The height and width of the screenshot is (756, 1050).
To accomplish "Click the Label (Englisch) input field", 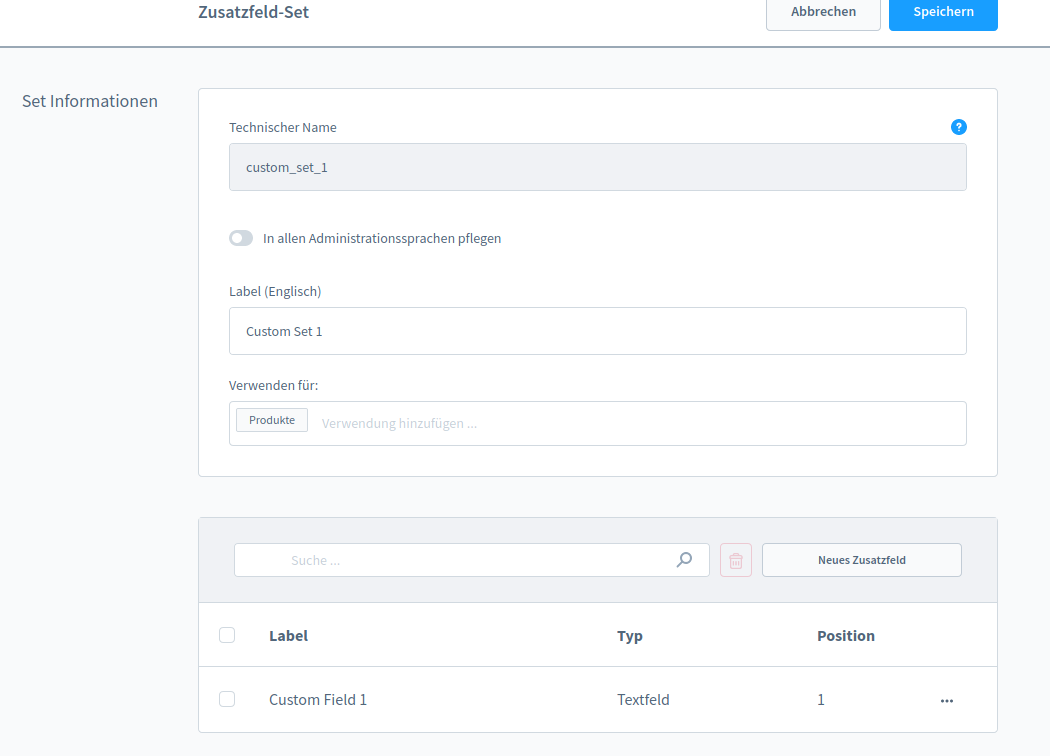I will [597, 331].
